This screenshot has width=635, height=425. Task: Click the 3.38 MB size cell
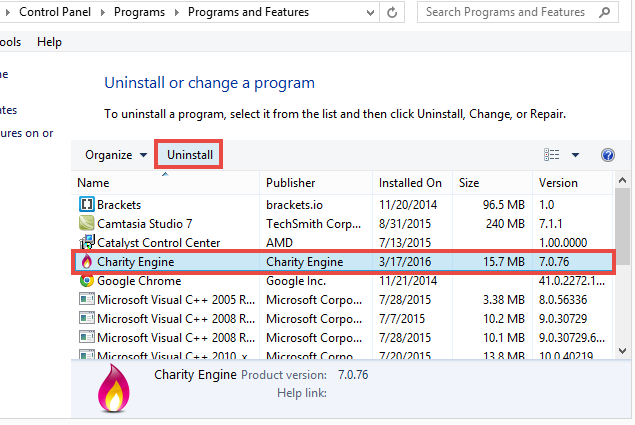504,300
